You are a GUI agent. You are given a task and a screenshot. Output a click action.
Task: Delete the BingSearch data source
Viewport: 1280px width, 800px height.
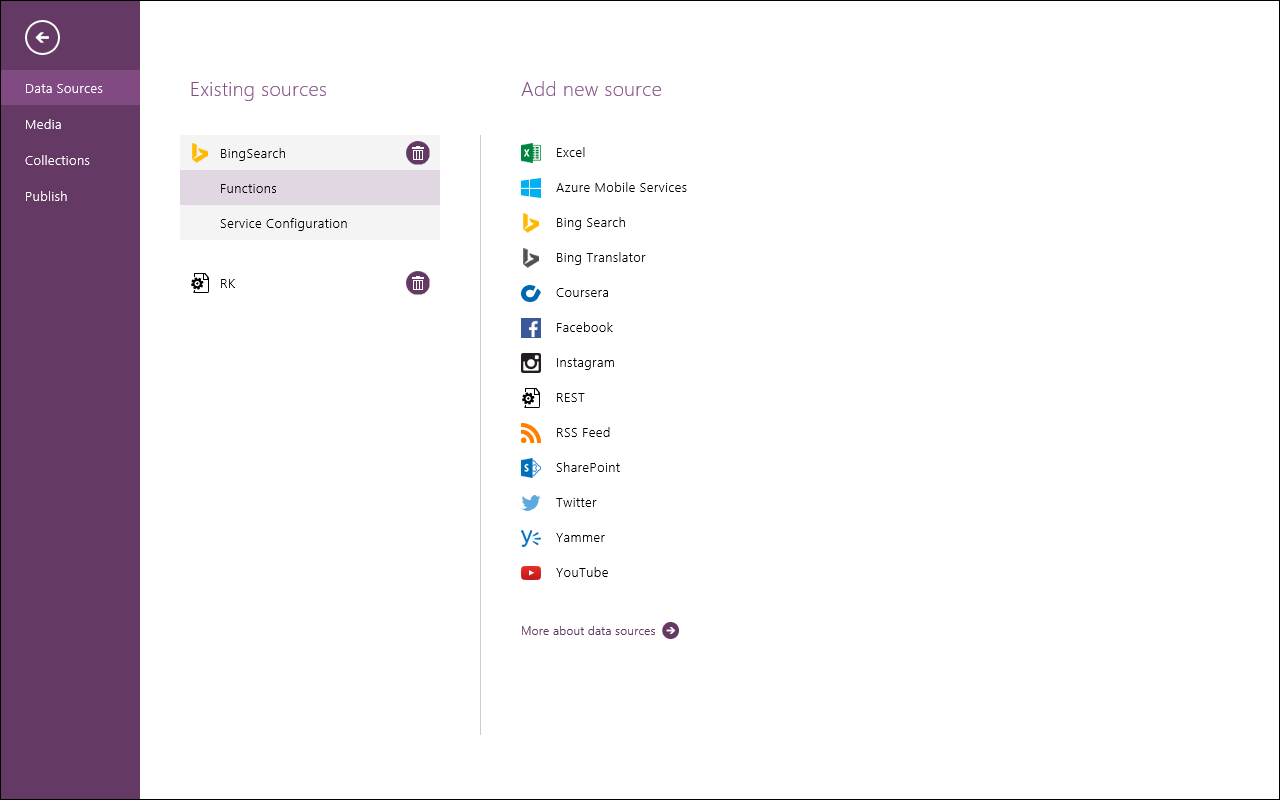click(x=418, y=153)
